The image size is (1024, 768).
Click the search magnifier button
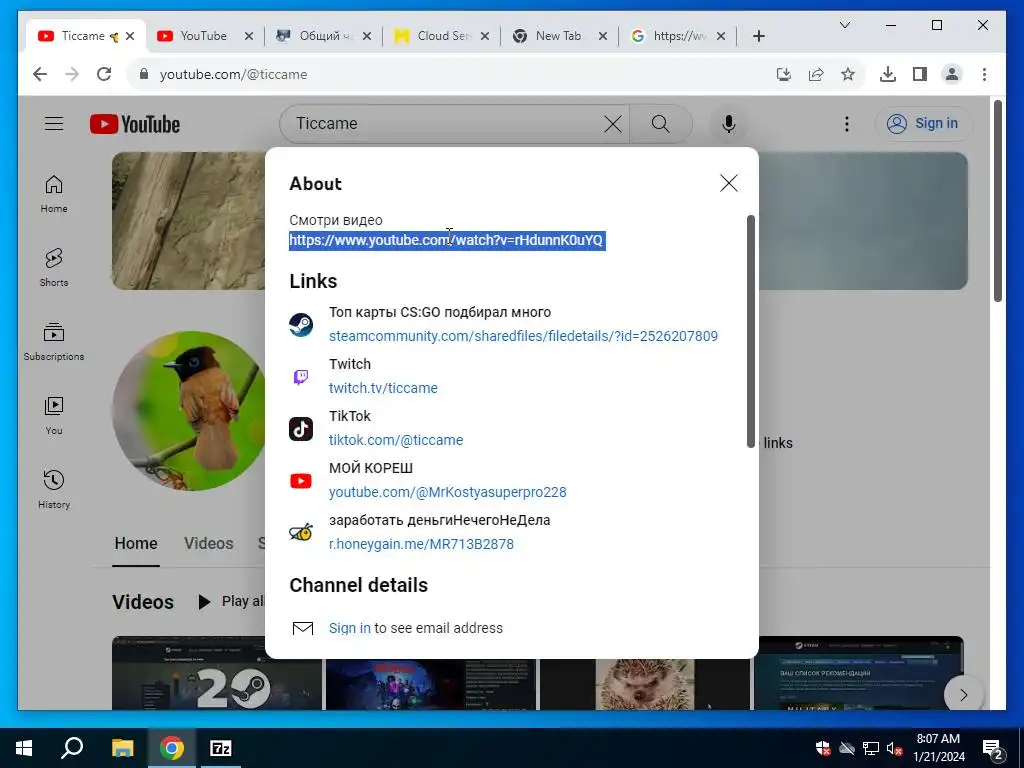tap(660, 124)
